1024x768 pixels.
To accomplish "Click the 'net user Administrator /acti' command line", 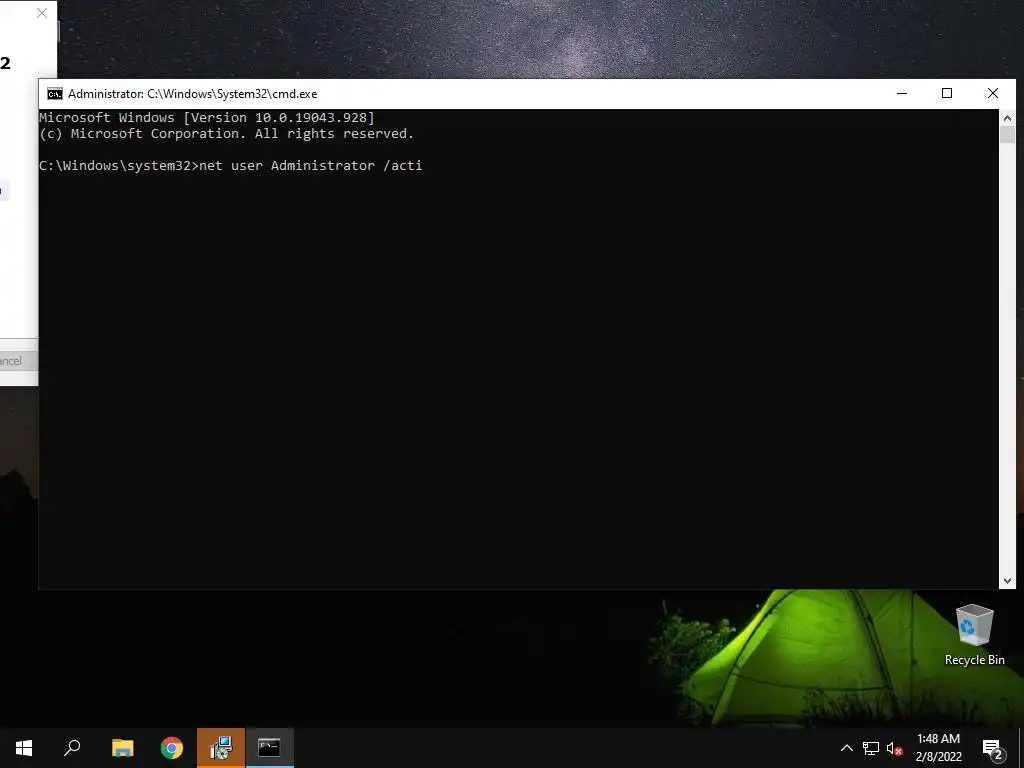I will coord(310,165).
